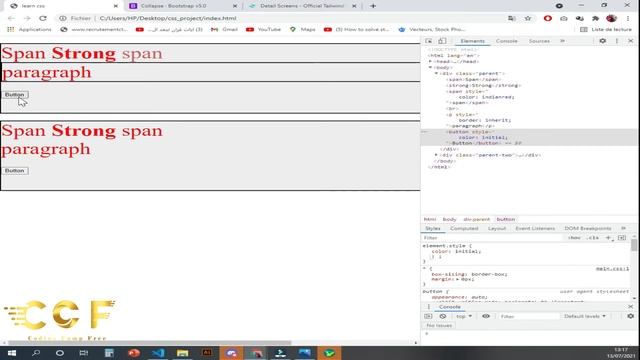Open the translate page icon in address bar

pos(512,18)
